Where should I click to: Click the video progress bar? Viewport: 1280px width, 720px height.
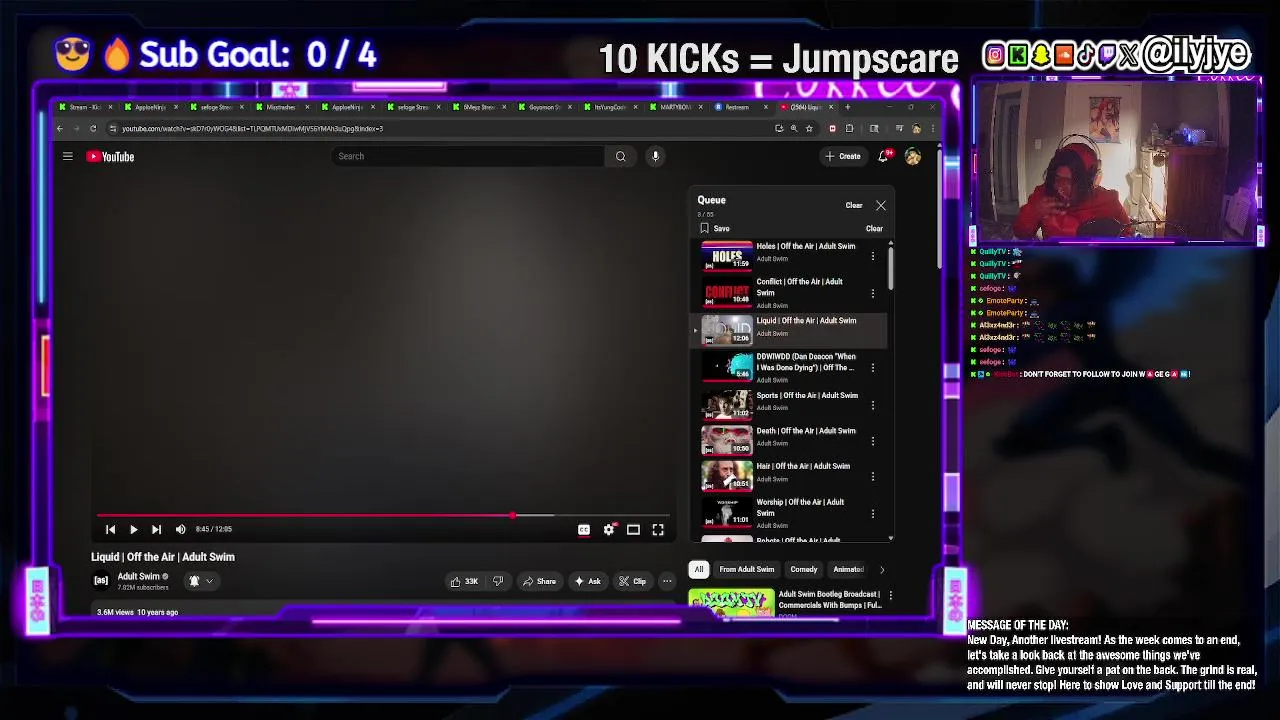(384, 516)
